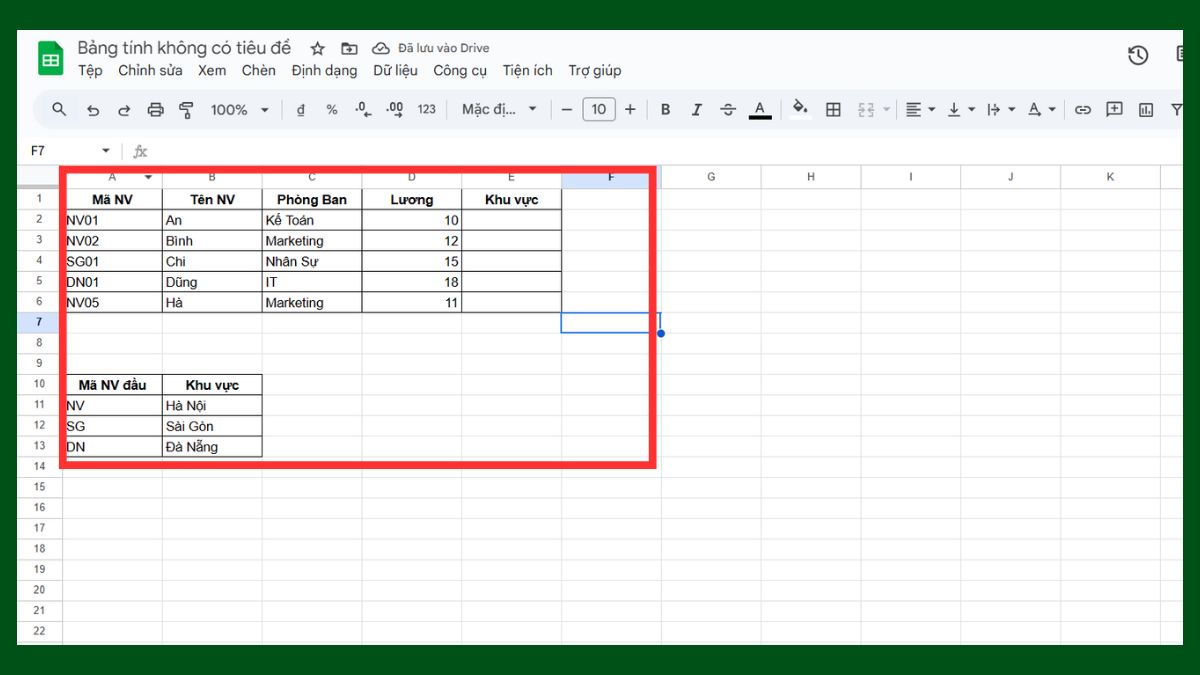Decrease decimal places icon
Image resolution: width=1200 pixels, height=675 pixels.
click(364, 110)
